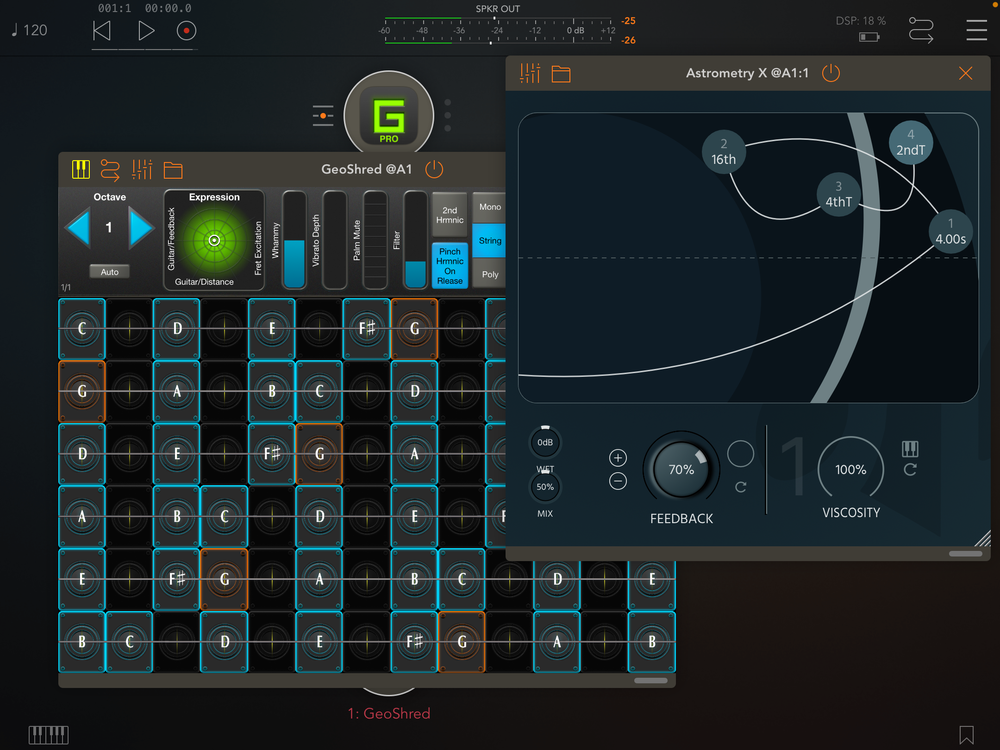
Task: Click the GeoShred G PRO instrument icon
Action: pos(389,116)
